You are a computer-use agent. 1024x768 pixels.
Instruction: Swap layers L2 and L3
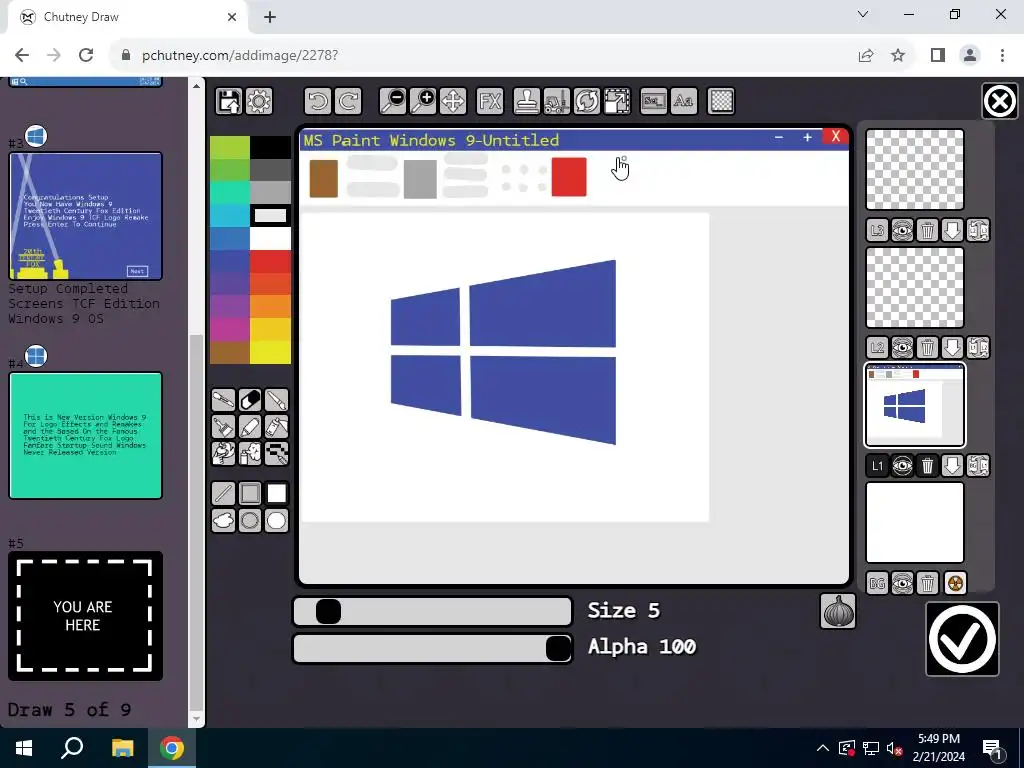click(x=978, y=230)
